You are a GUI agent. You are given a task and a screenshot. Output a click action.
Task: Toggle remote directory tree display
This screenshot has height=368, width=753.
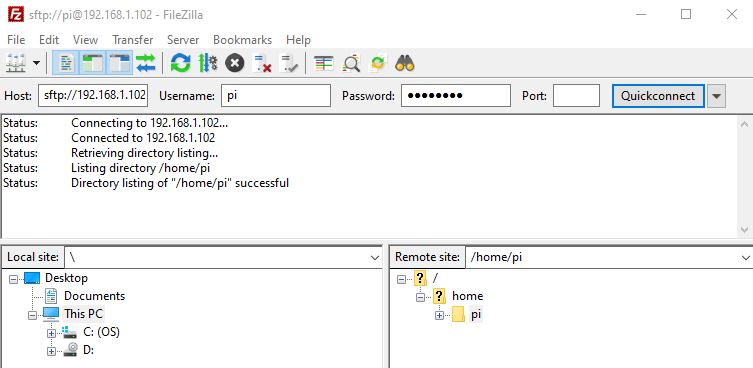[x=119, y=63]
